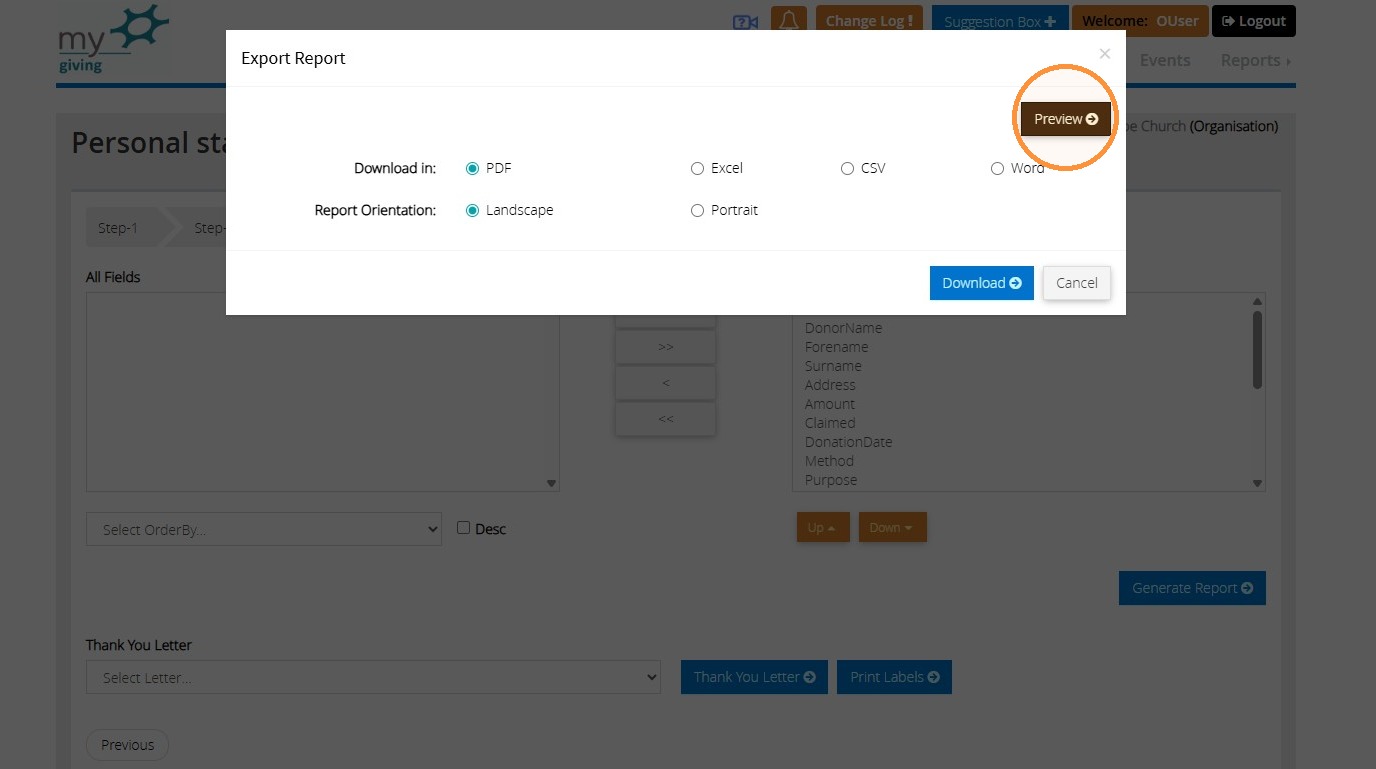Open the Events menu
Screen dimensions: 1376x769
point(1165,60)
